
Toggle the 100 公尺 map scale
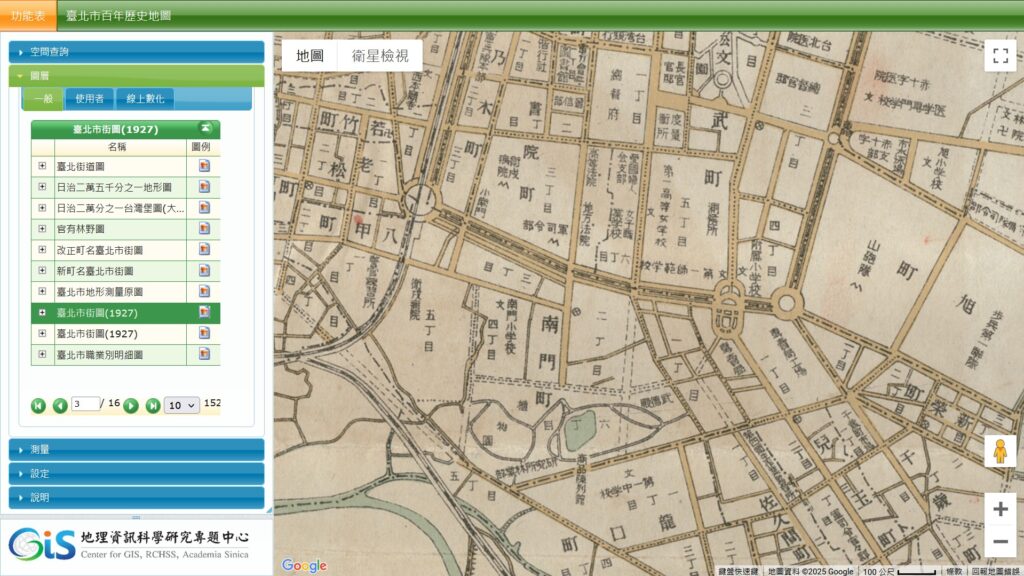[x=899, y=571]
